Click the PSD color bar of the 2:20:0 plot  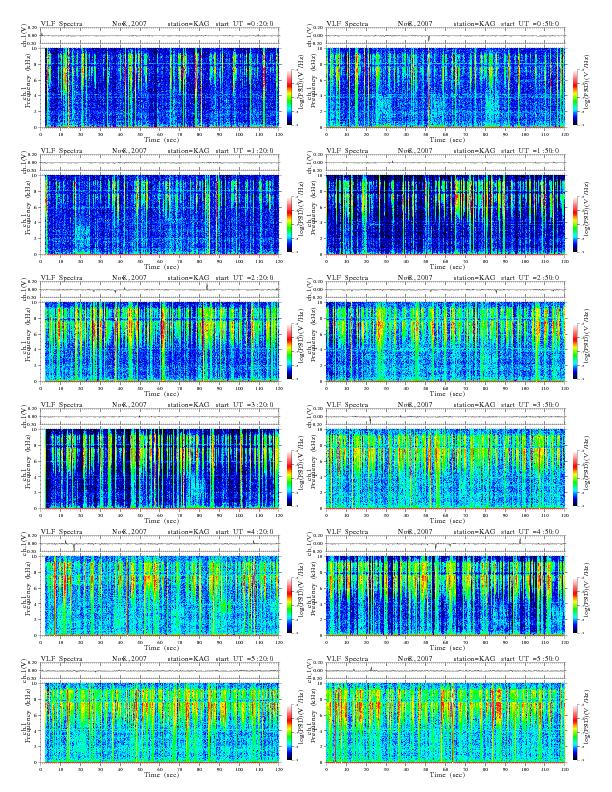click(x=289, y=351)
